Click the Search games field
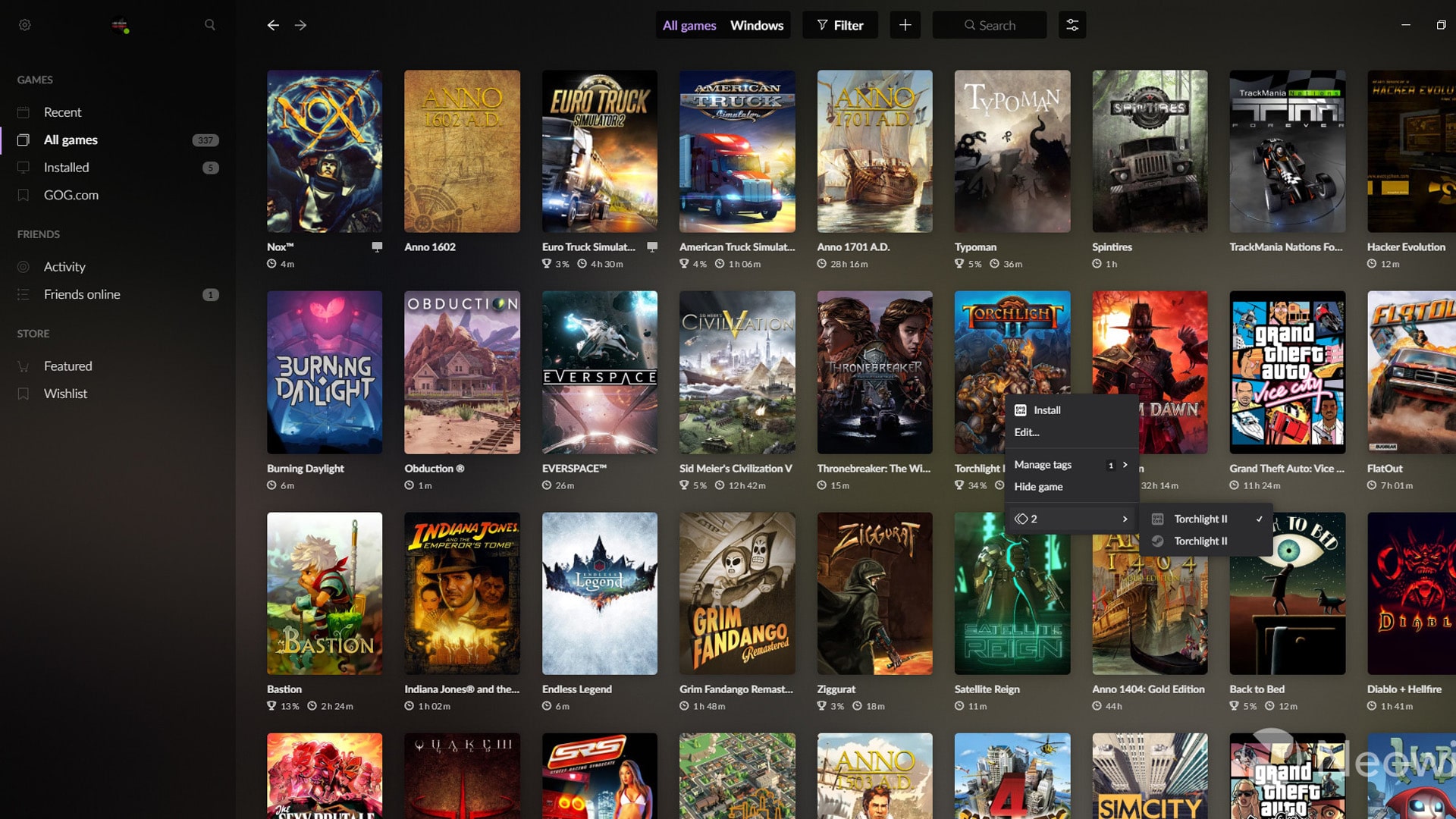The height and width of the screenshot is (819, 1456). 990,25
